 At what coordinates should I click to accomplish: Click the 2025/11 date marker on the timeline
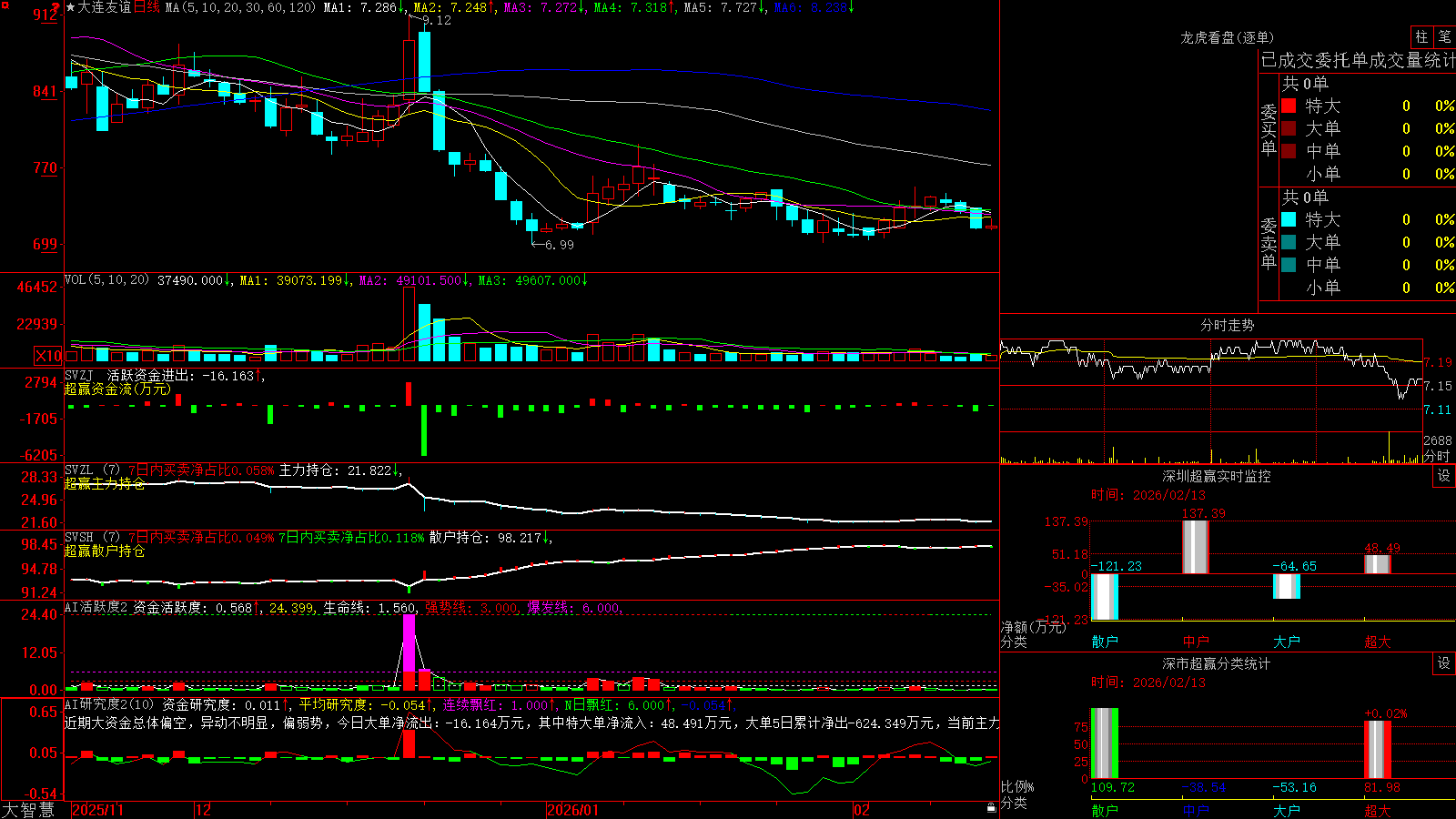point(97,810)
